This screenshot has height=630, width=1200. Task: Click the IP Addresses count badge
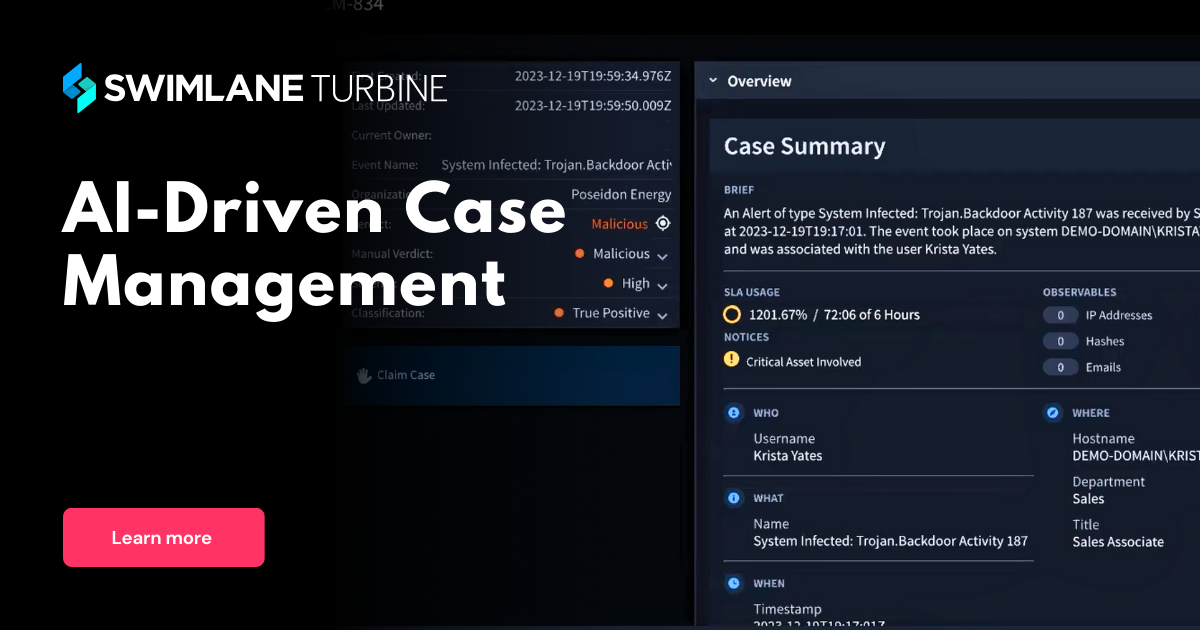(1060, 315)
